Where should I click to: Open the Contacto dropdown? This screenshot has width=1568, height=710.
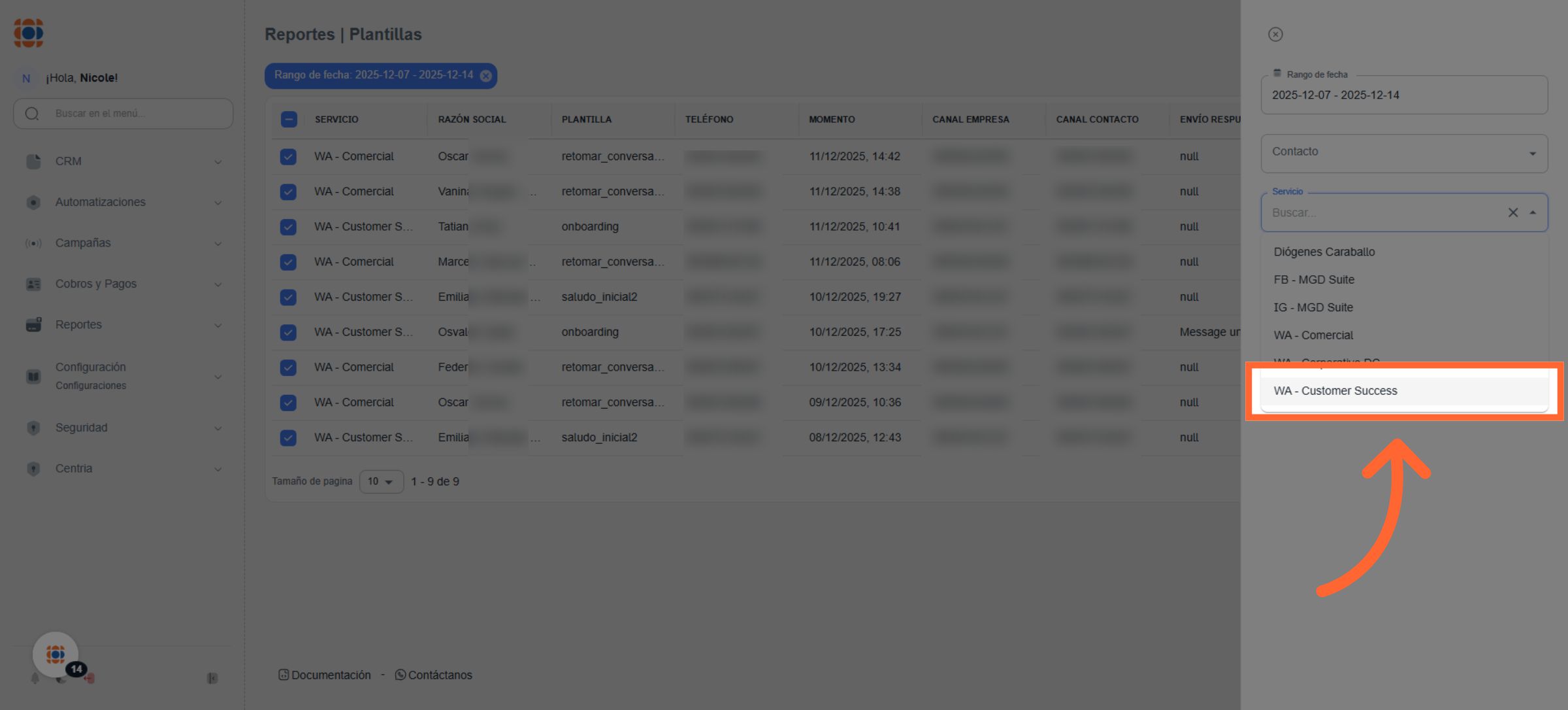click(x=1403, y=154)
